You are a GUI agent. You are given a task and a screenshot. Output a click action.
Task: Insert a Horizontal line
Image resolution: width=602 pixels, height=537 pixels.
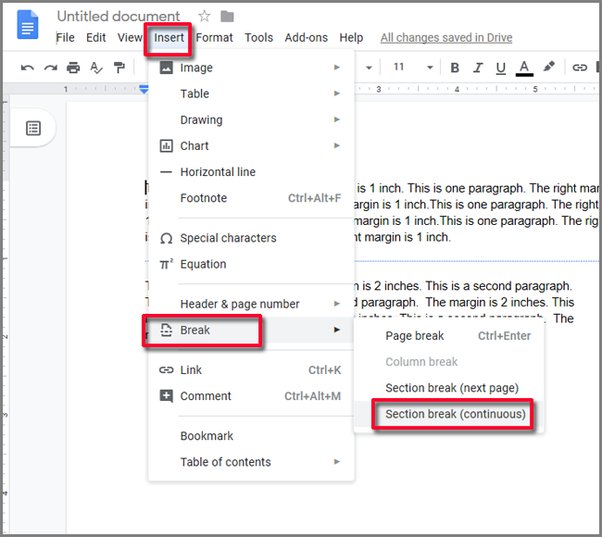(251, 172)
